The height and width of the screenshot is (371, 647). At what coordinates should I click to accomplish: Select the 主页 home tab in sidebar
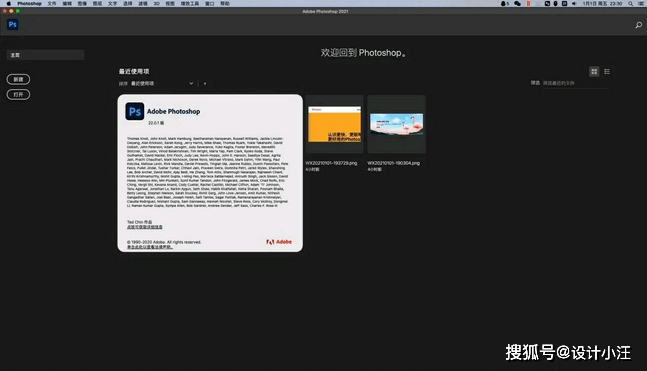(x=45, y=55)
